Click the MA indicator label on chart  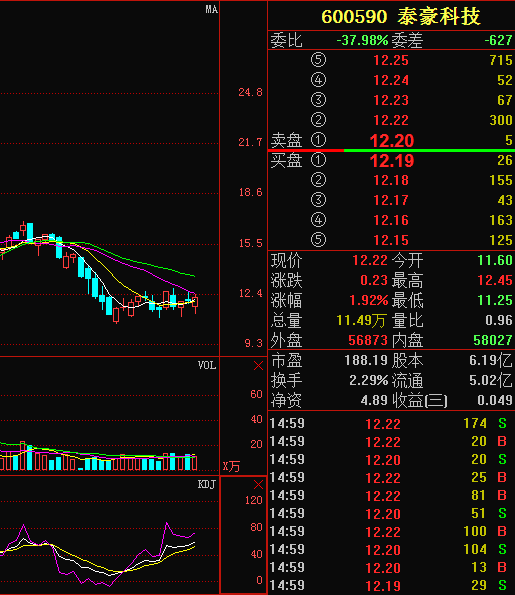coord(211,9)
